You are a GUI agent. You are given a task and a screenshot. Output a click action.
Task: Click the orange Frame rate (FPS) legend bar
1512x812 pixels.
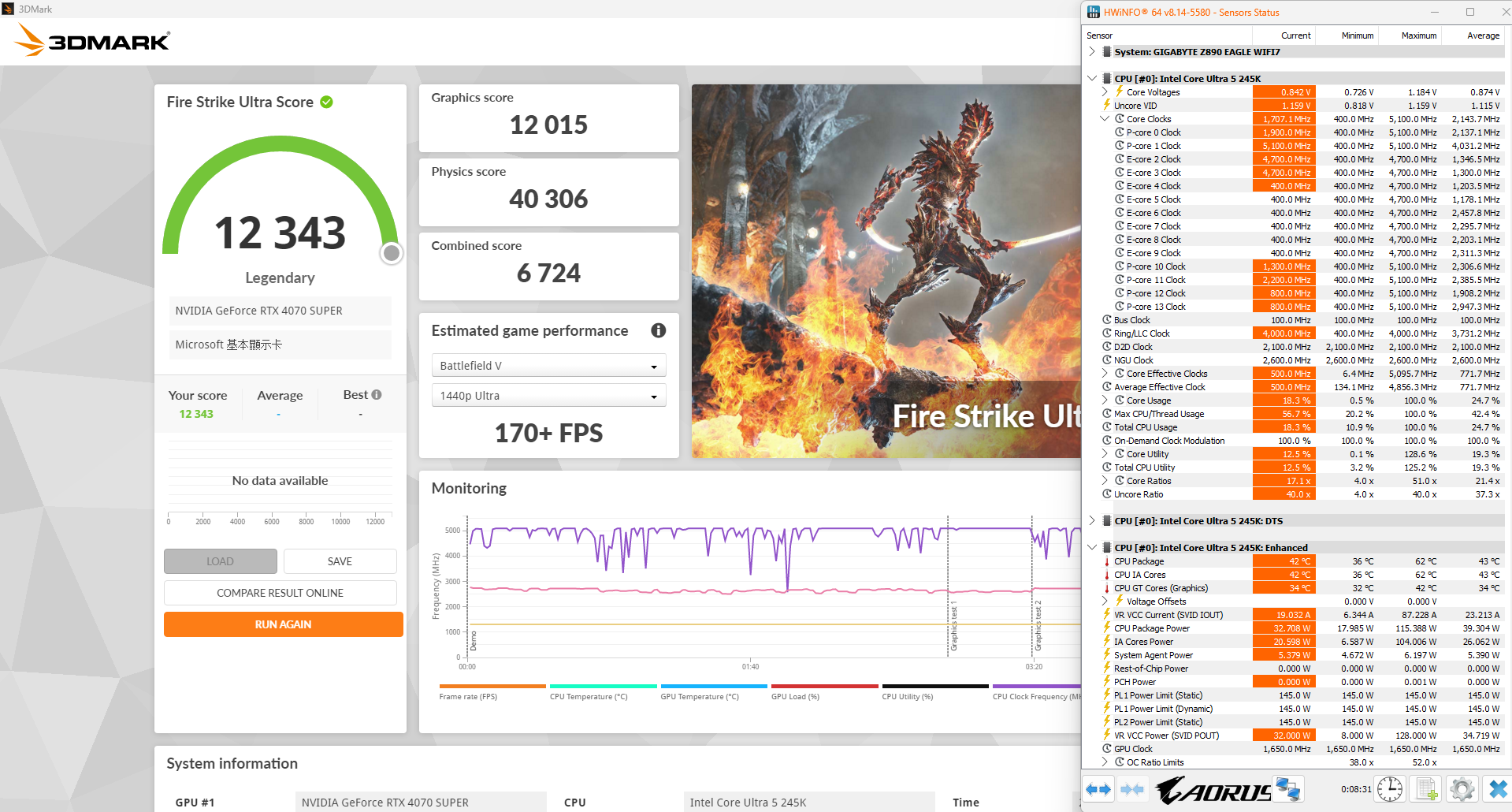(x=492, y=686)
